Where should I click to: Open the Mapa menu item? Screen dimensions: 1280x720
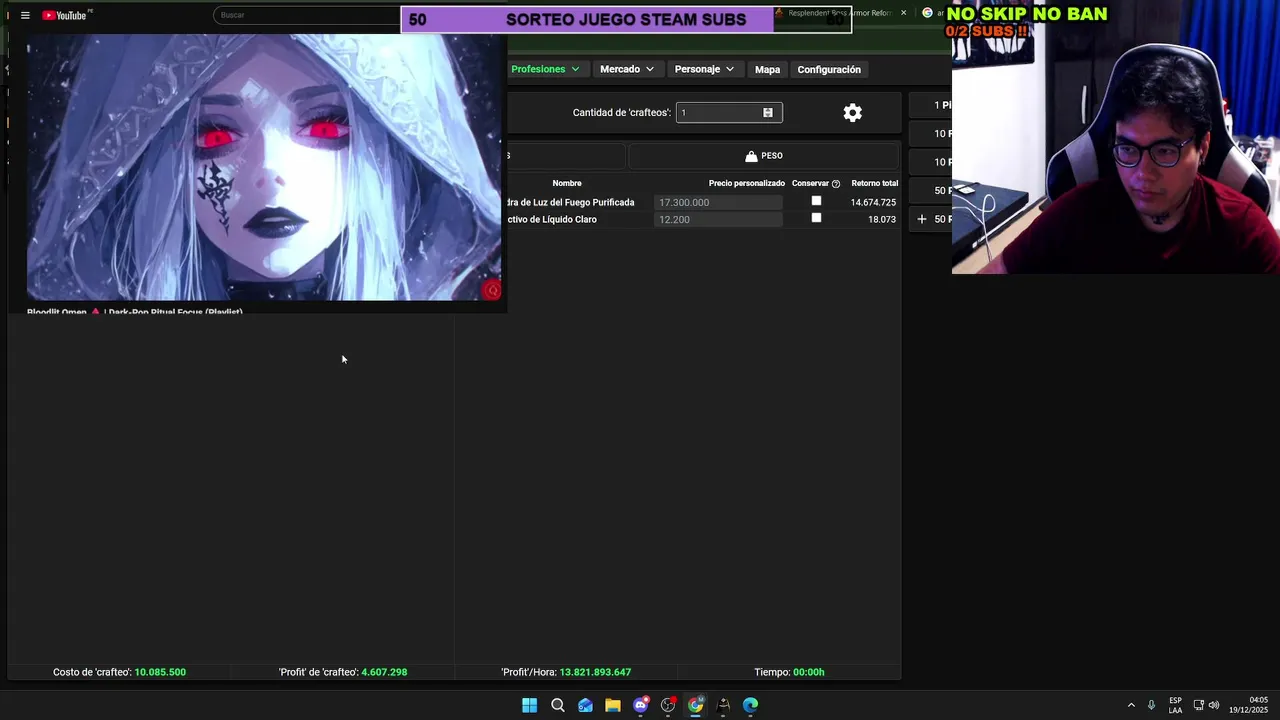tap(767, 69)
